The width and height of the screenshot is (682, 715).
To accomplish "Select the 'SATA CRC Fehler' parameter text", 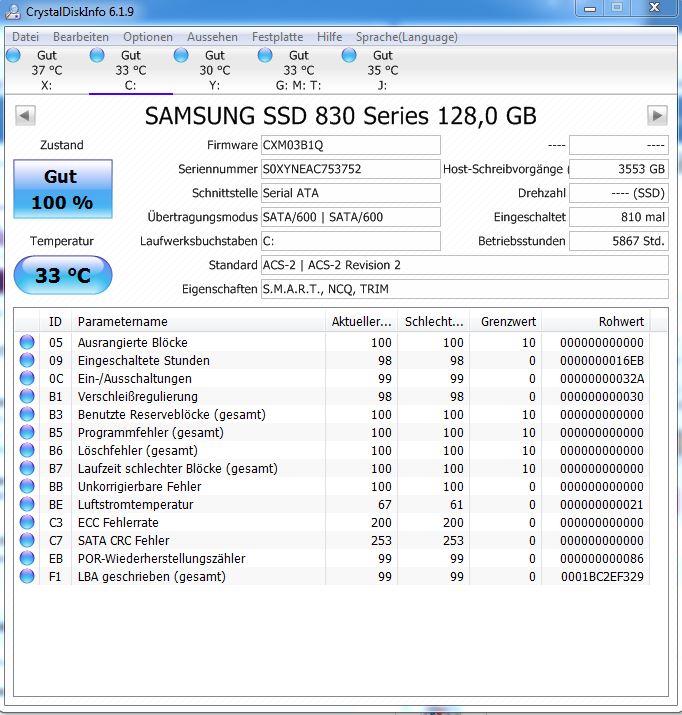I will point(124,540).
